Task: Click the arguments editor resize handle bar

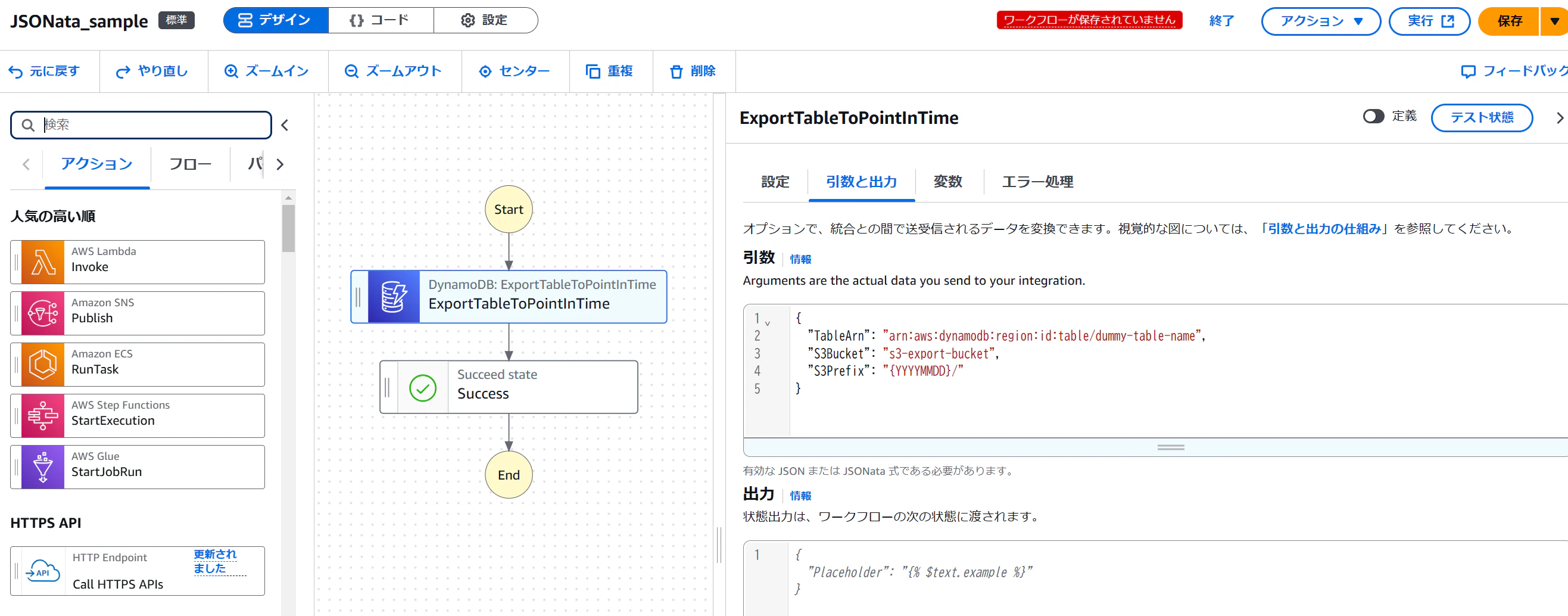Action: (x=1171, y=447)
